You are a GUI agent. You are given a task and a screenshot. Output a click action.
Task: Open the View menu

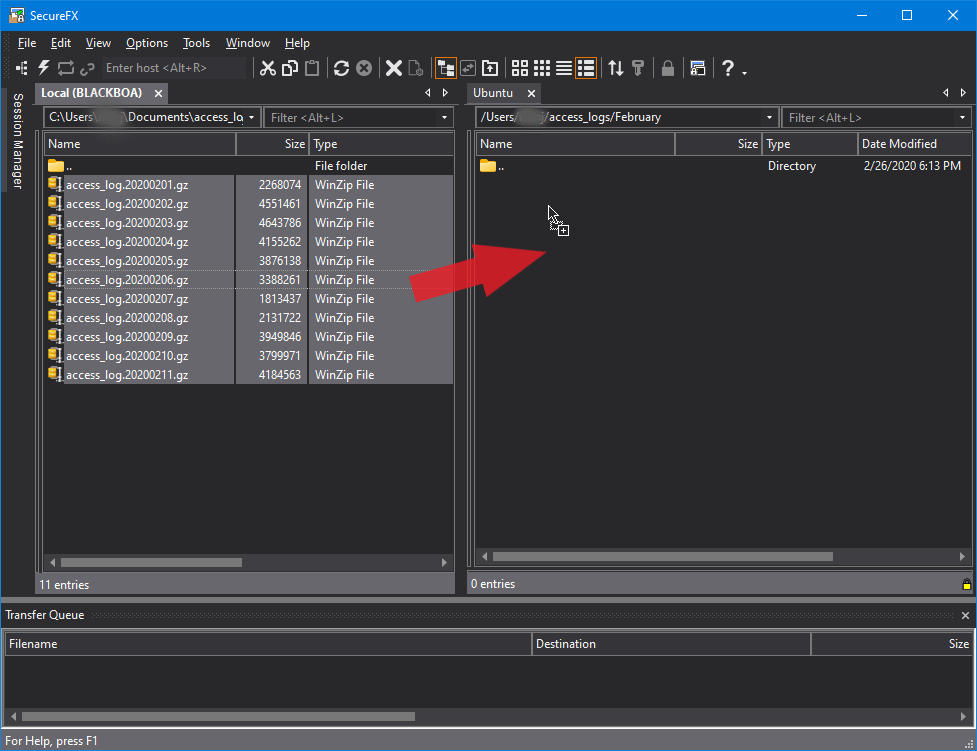98,43
